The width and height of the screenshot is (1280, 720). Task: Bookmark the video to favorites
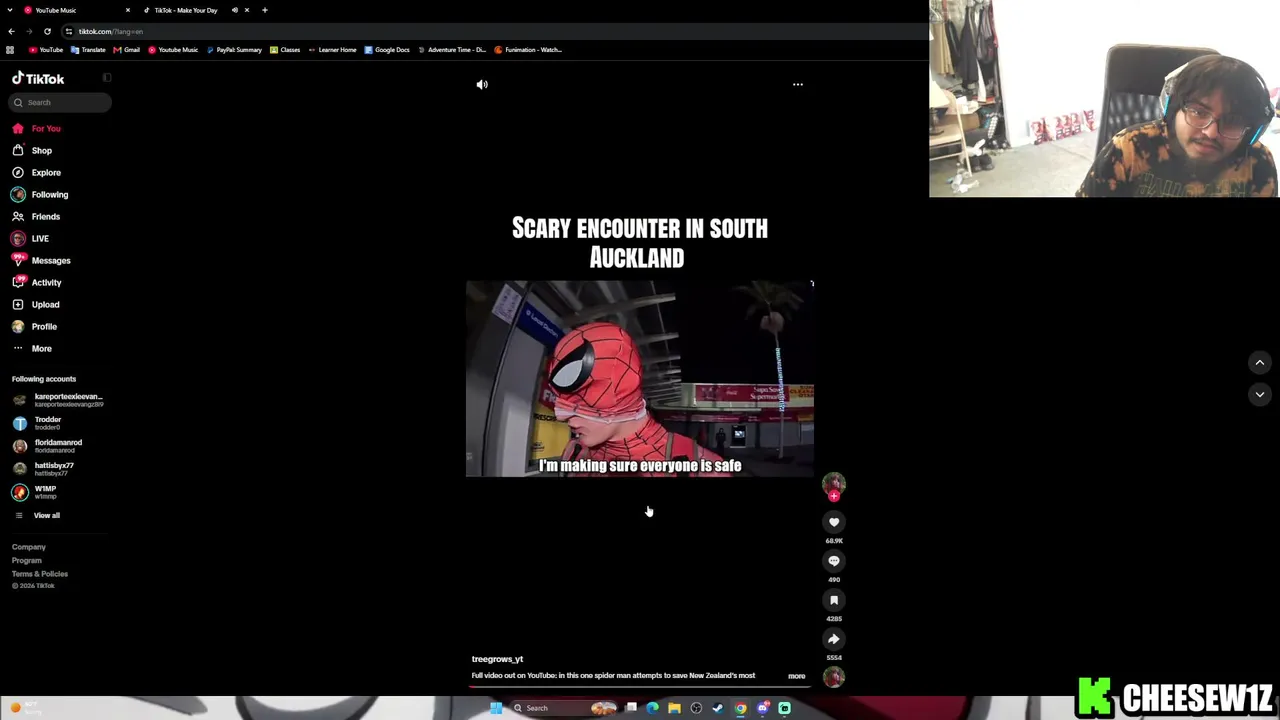click(x=834, y=600)
